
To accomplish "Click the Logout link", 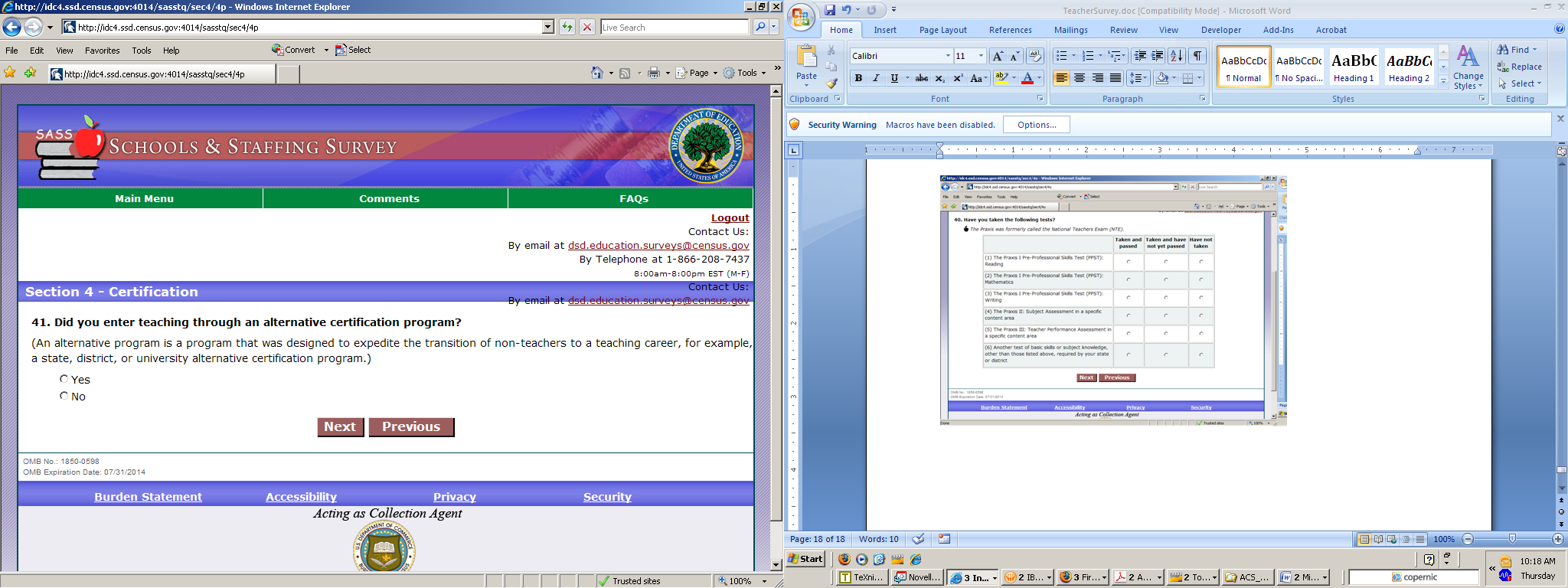I will tap(730, 218).
